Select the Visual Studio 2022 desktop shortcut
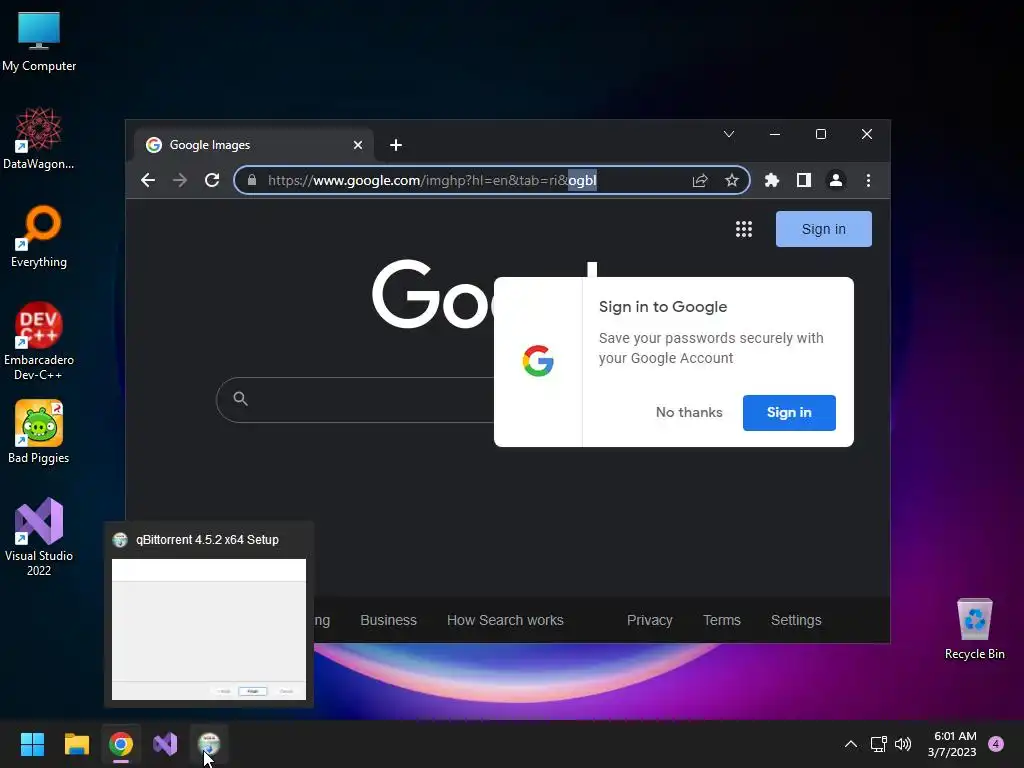Viewport: 1024px width, 768px height. pos(39,537)
